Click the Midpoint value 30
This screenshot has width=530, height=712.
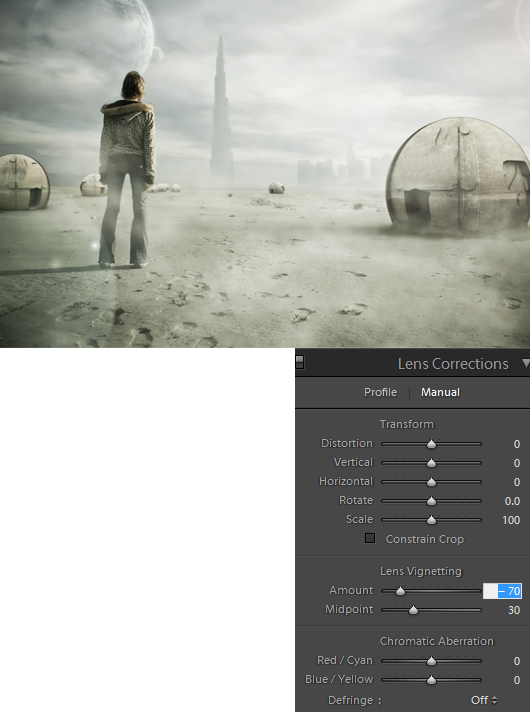[514, 610]
